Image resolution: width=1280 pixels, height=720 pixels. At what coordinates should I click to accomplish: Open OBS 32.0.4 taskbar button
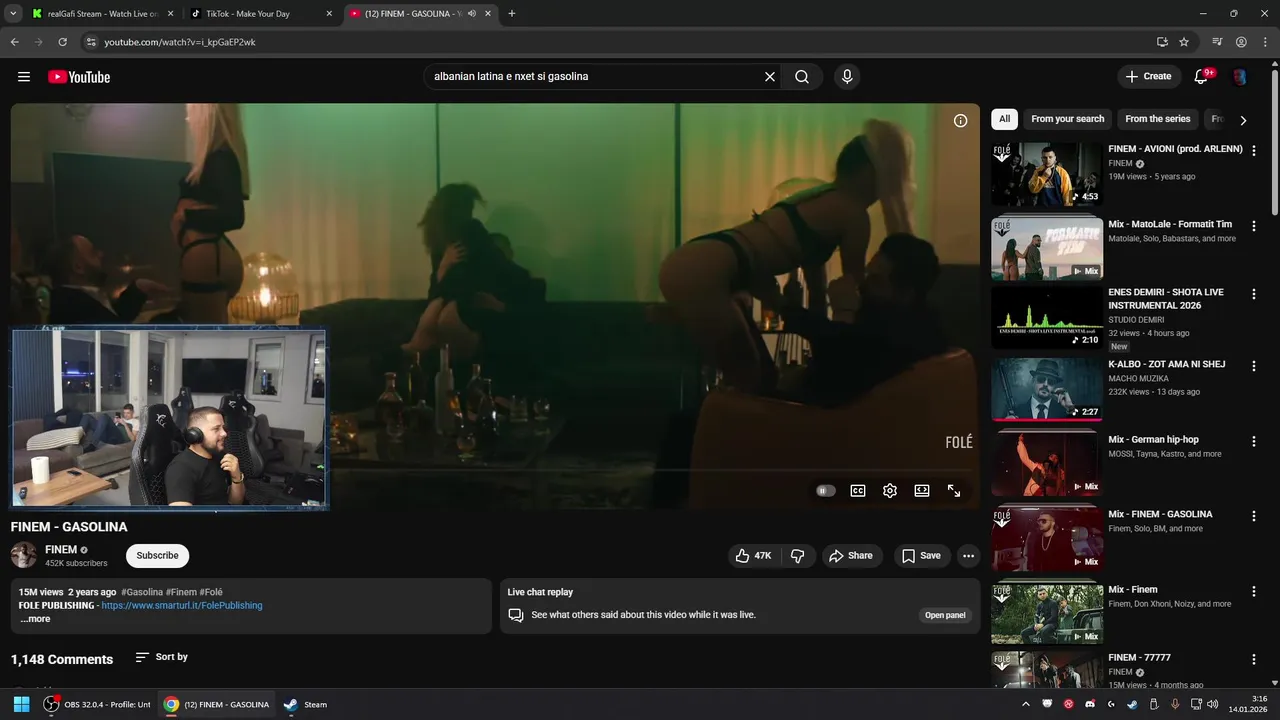tap(97, 704)
